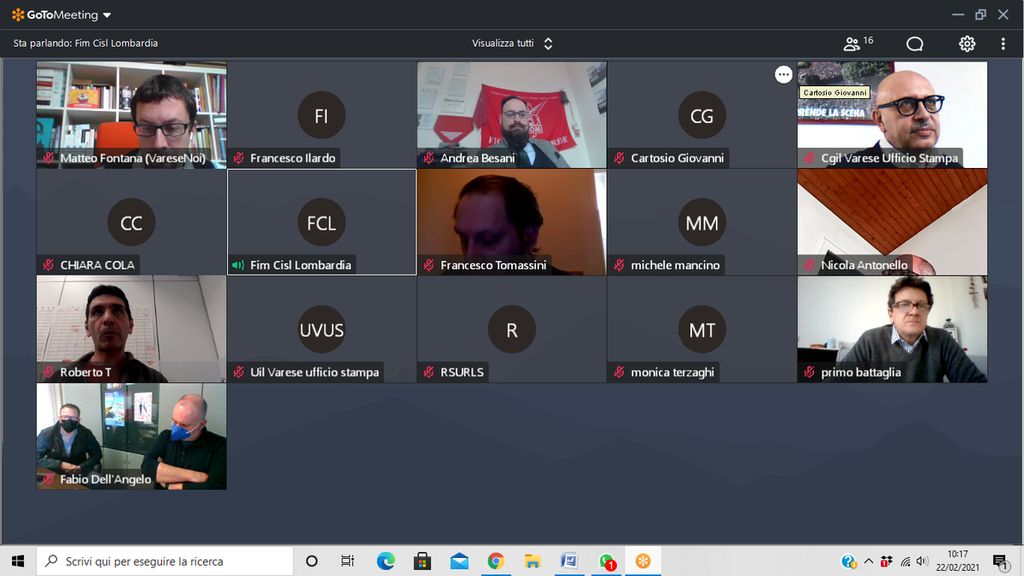Open the three-dot more options menu in toolbar
Viewport: 1024px width, 576px height.
click(x=1002, y=43)
